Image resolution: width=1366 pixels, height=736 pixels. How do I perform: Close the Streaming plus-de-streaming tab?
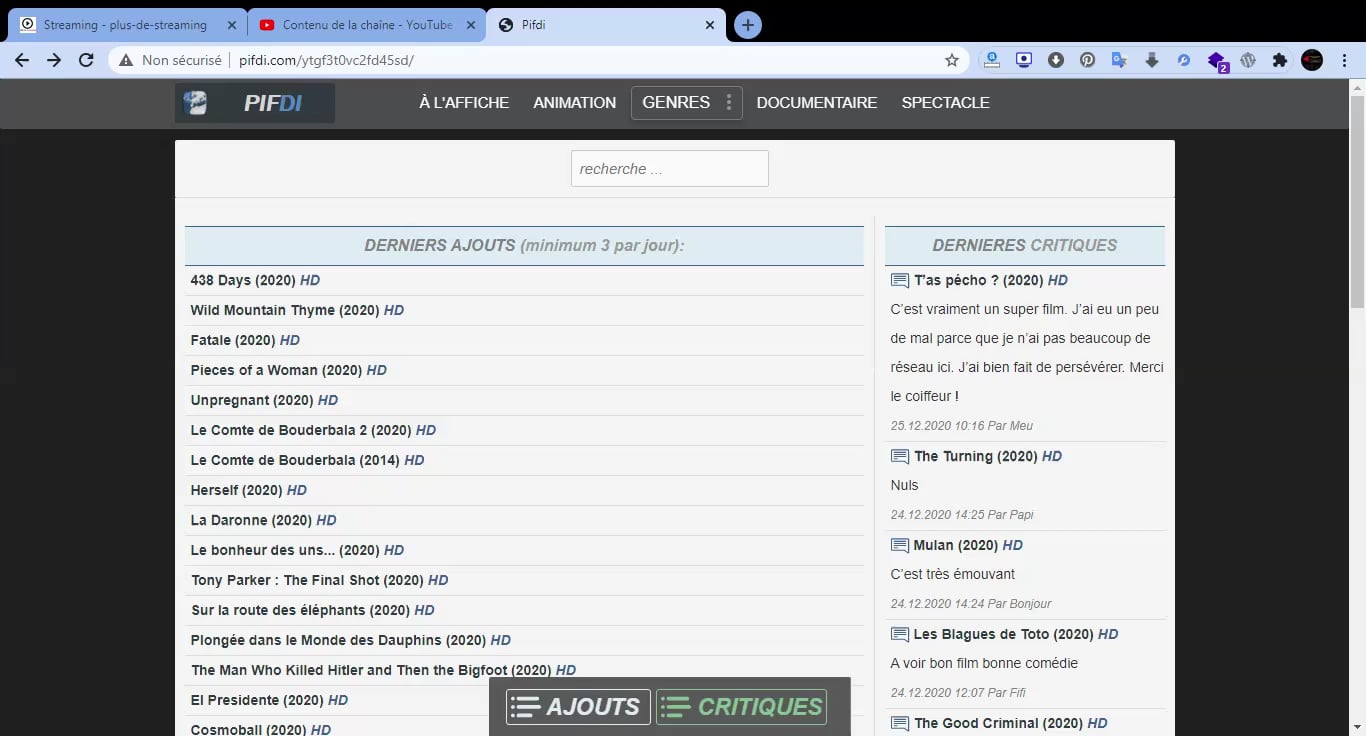coord(232,25)
